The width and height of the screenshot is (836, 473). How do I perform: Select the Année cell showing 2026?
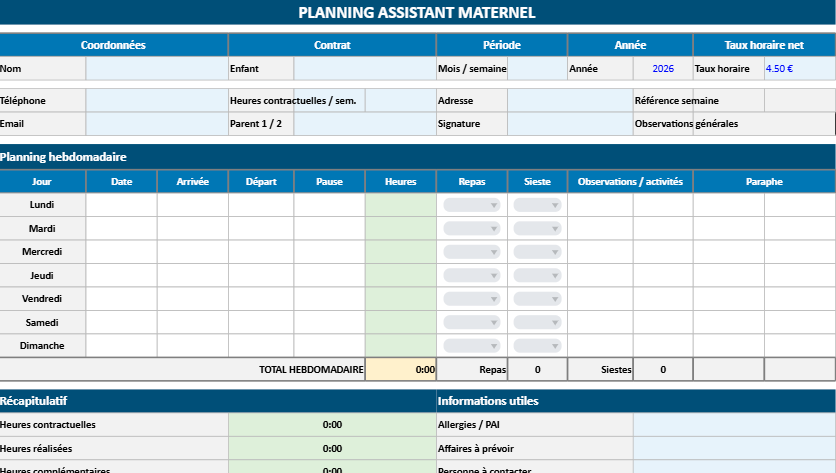pyautogui.click(x=663, y=69)
